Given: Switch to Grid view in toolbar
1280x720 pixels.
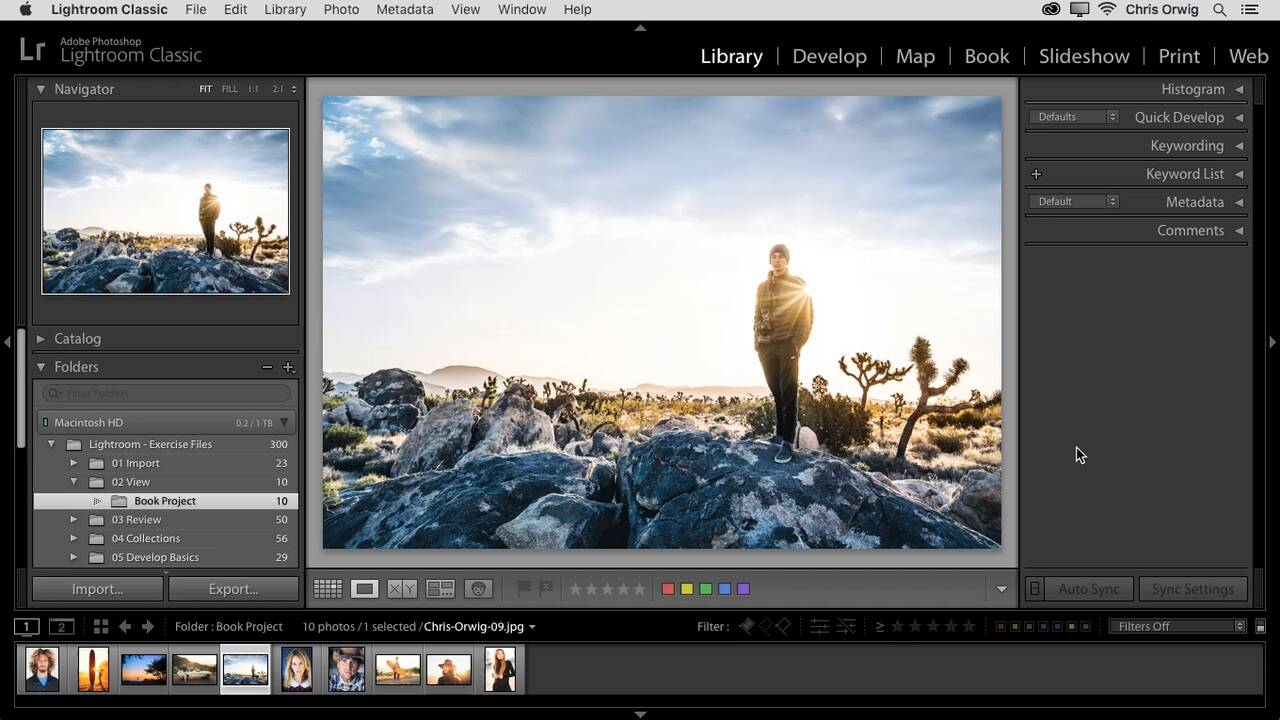Looking at the screenshot, I should click(x=327, y=589).
